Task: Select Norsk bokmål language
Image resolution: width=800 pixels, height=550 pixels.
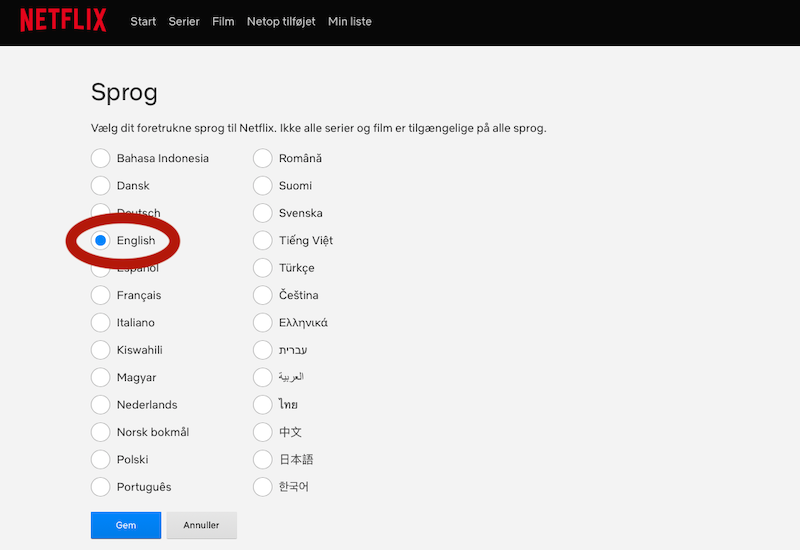Action: (x=101, y=432)
